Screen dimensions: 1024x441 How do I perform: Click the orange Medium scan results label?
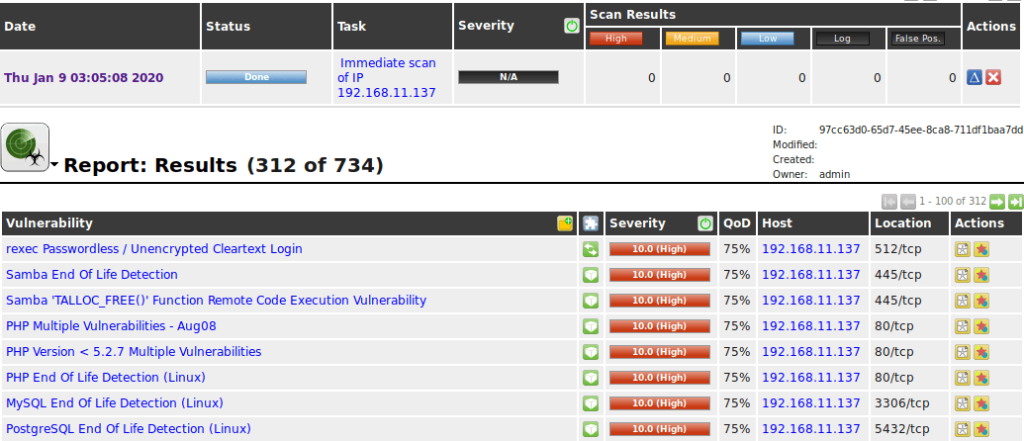click(692, 39)
